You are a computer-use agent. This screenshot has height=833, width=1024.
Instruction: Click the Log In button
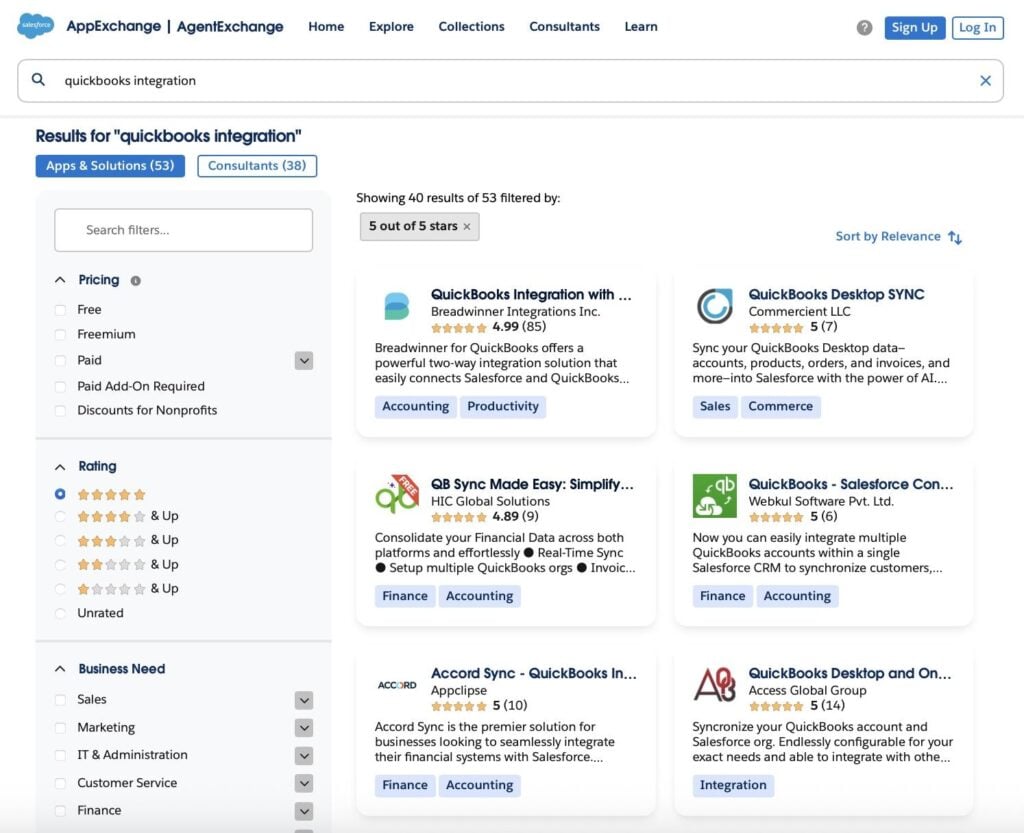[978, 27]
